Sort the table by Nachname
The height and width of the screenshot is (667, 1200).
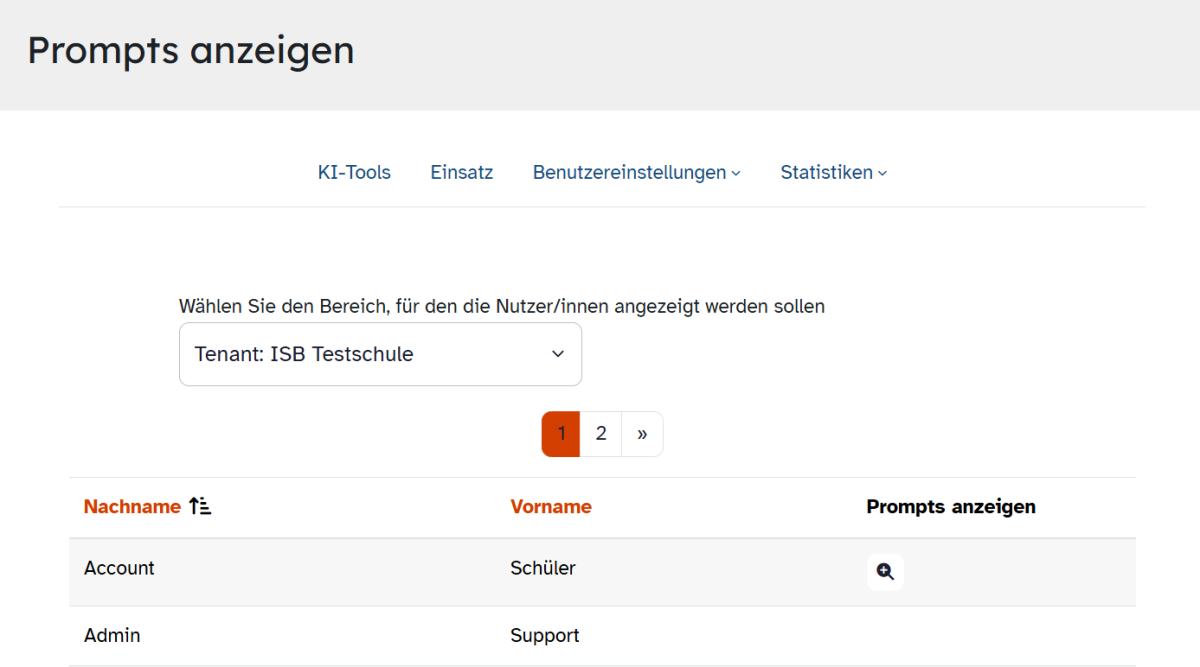point(132,507)
